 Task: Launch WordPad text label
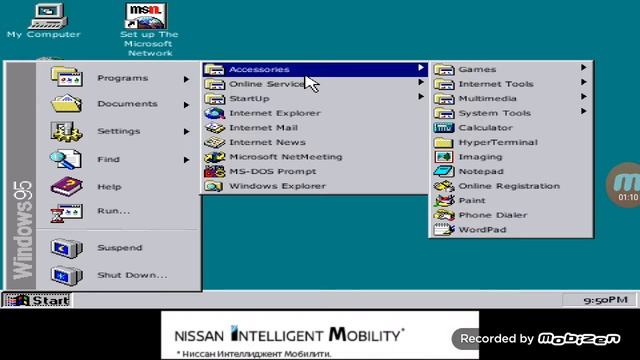point(482,230)
